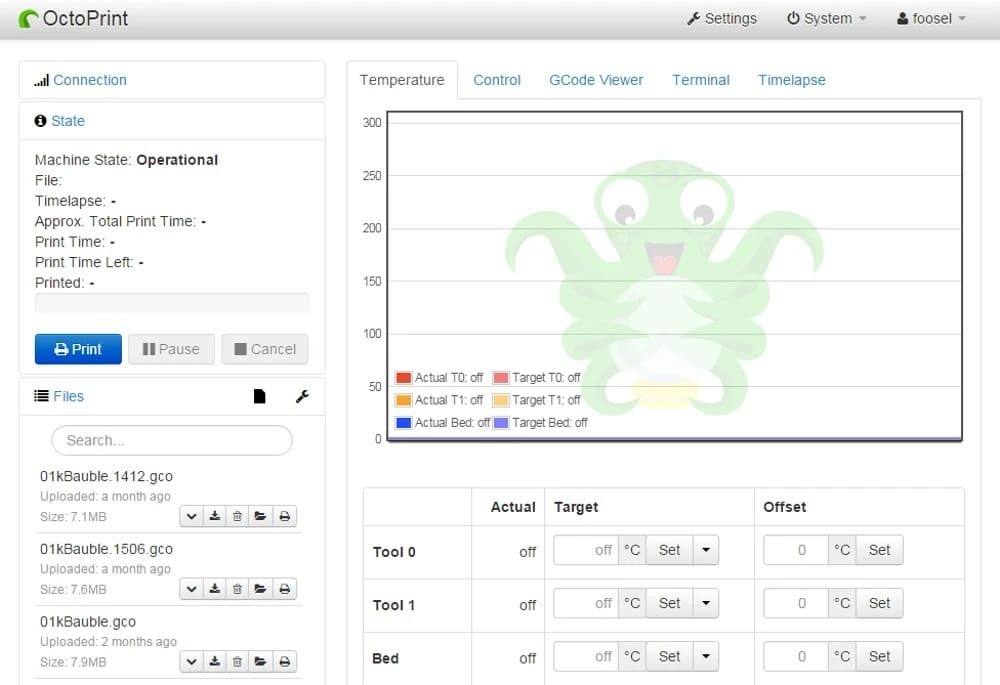Load and print 01kBauble.1506.gco
The width and height of the screenshot is (1000, 685).
(x=284, y=589)
